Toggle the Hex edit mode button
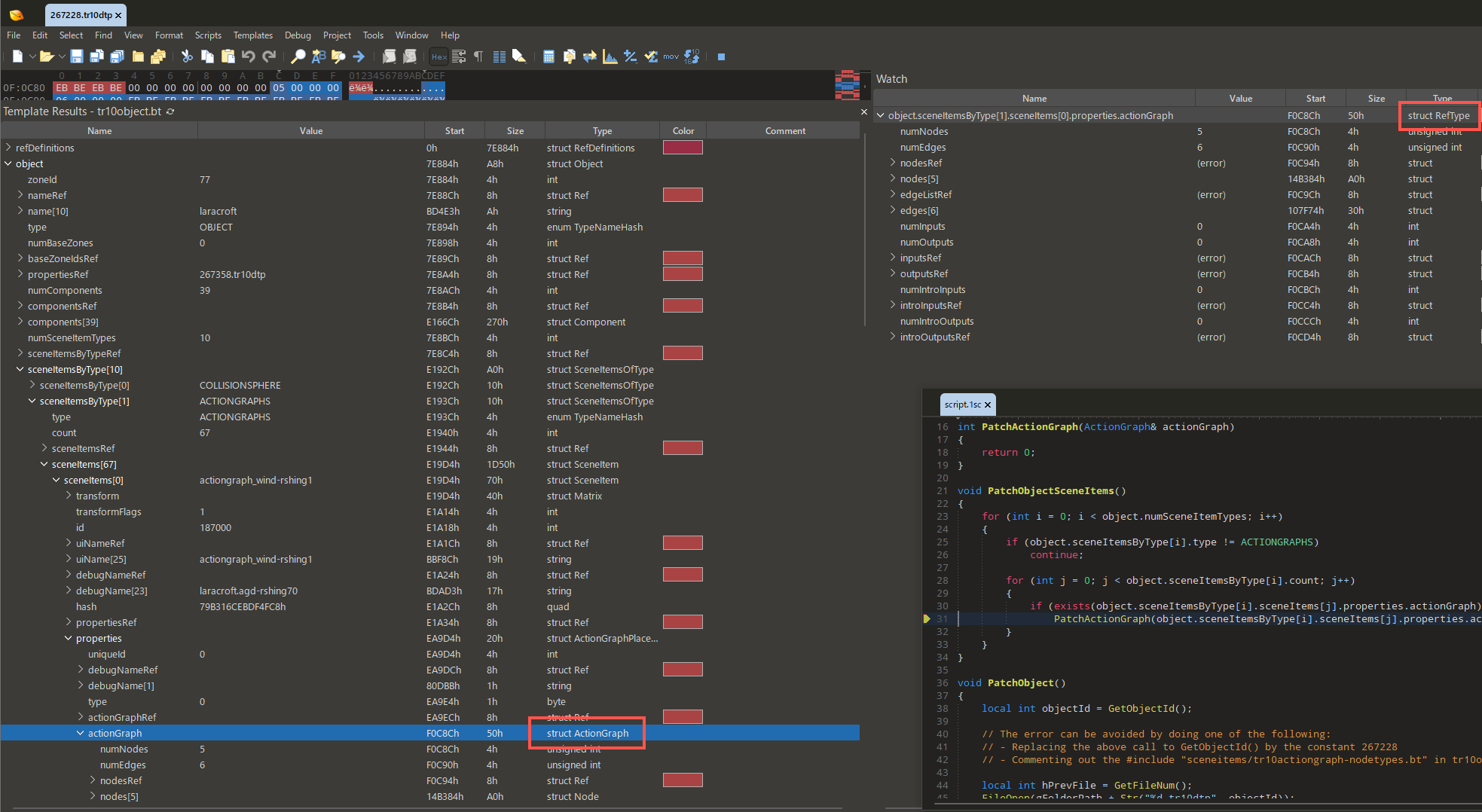1482x812 pixels. (439, 56)
